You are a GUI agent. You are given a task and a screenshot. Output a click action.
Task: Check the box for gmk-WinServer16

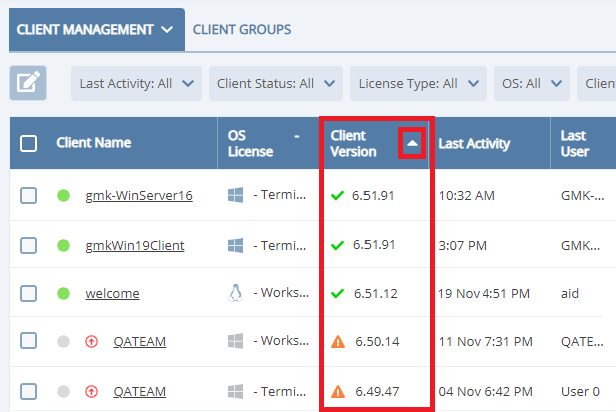click(x=29, y=196)
